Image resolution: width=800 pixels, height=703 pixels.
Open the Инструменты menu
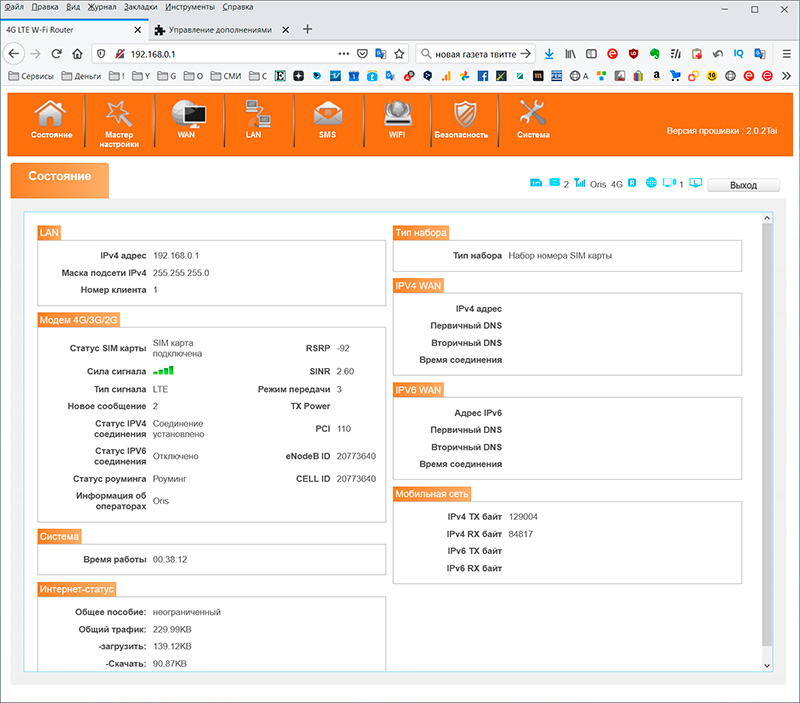(x=190, y=7)
